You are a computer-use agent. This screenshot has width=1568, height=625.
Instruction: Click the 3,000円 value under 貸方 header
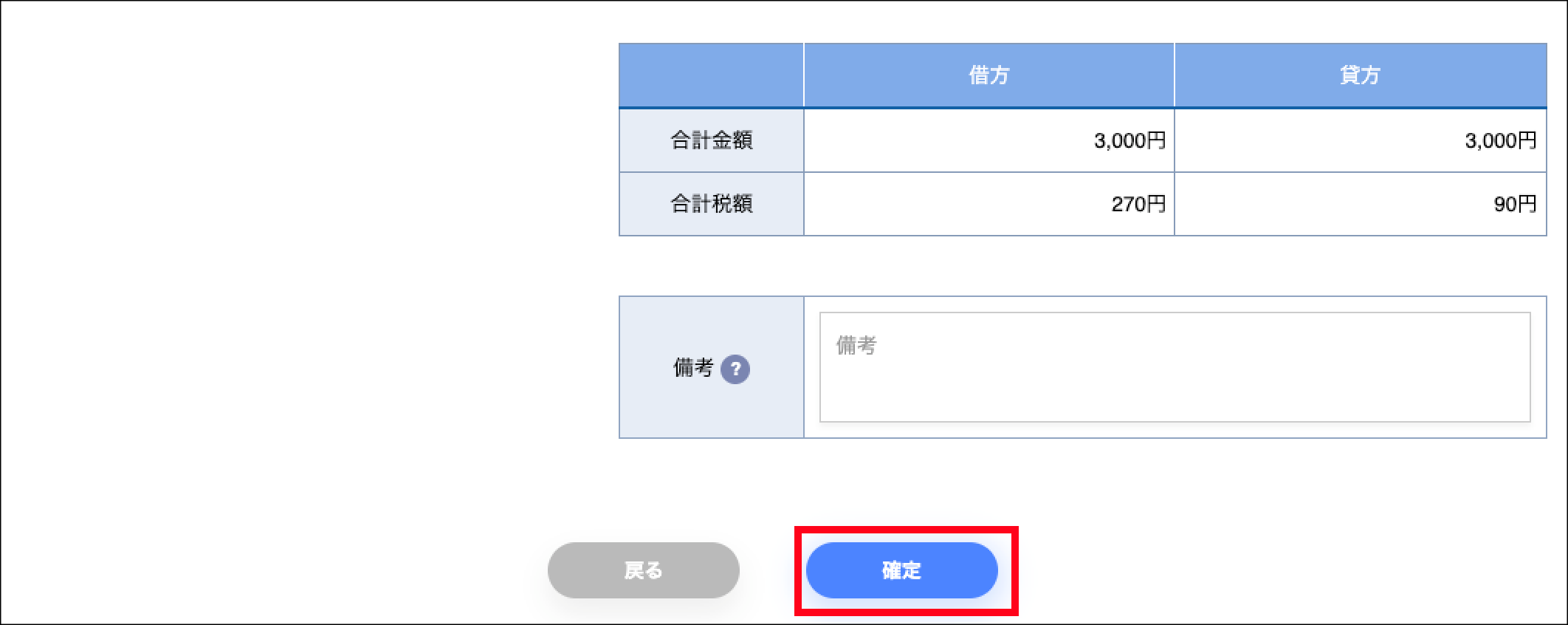coord(1501,140)
